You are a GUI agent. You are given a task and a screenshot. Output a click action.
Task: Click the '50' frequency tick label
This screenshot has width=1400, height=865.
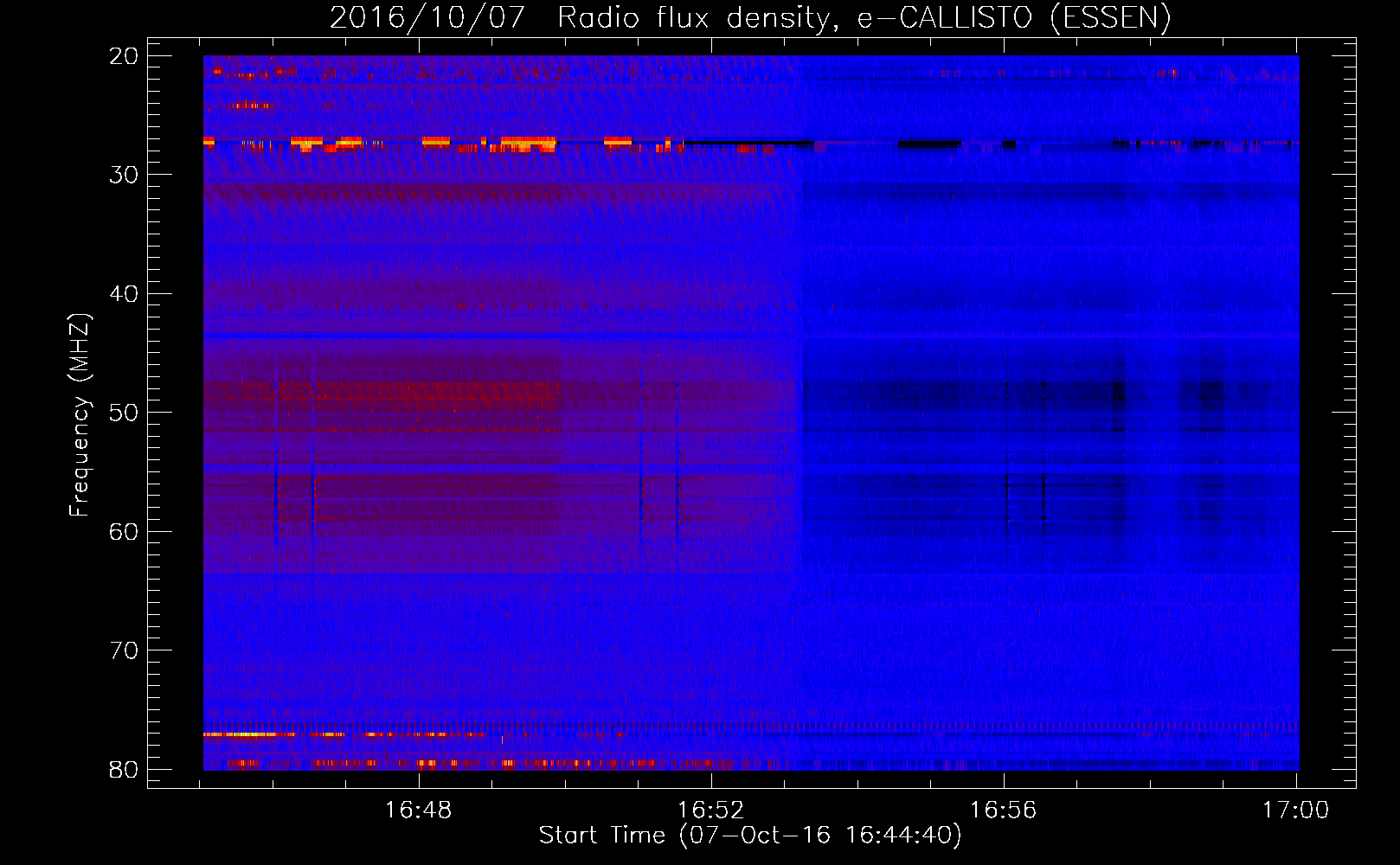(124, 413)
